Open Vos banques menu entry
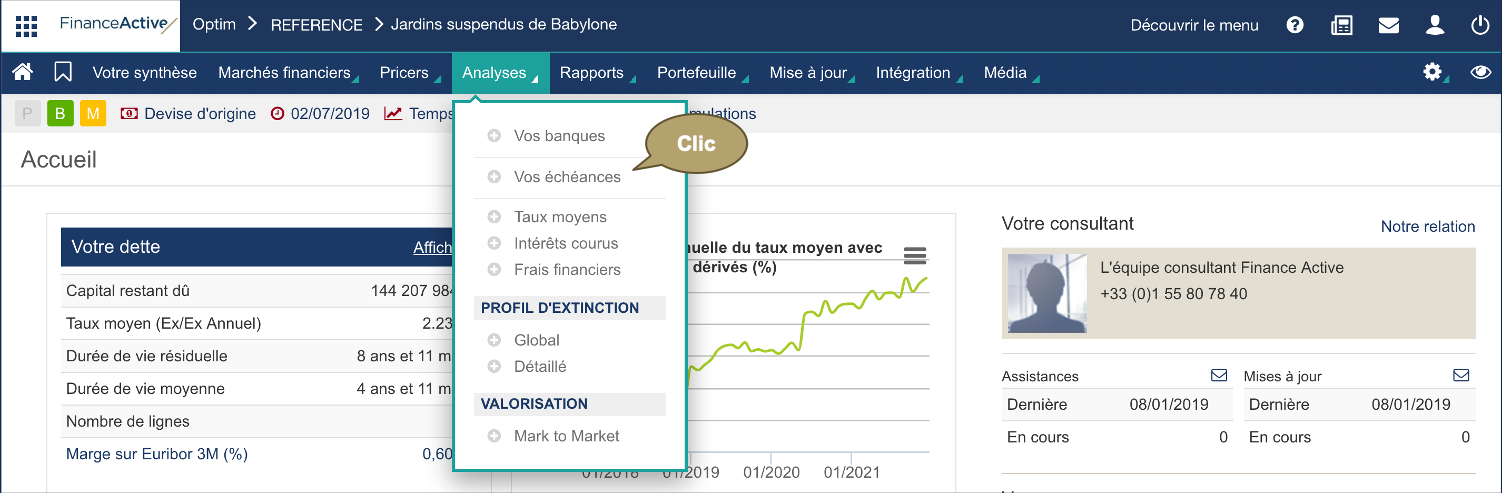Image resolution: width=1502 pixels, height=493 pixels. (559, 136)
